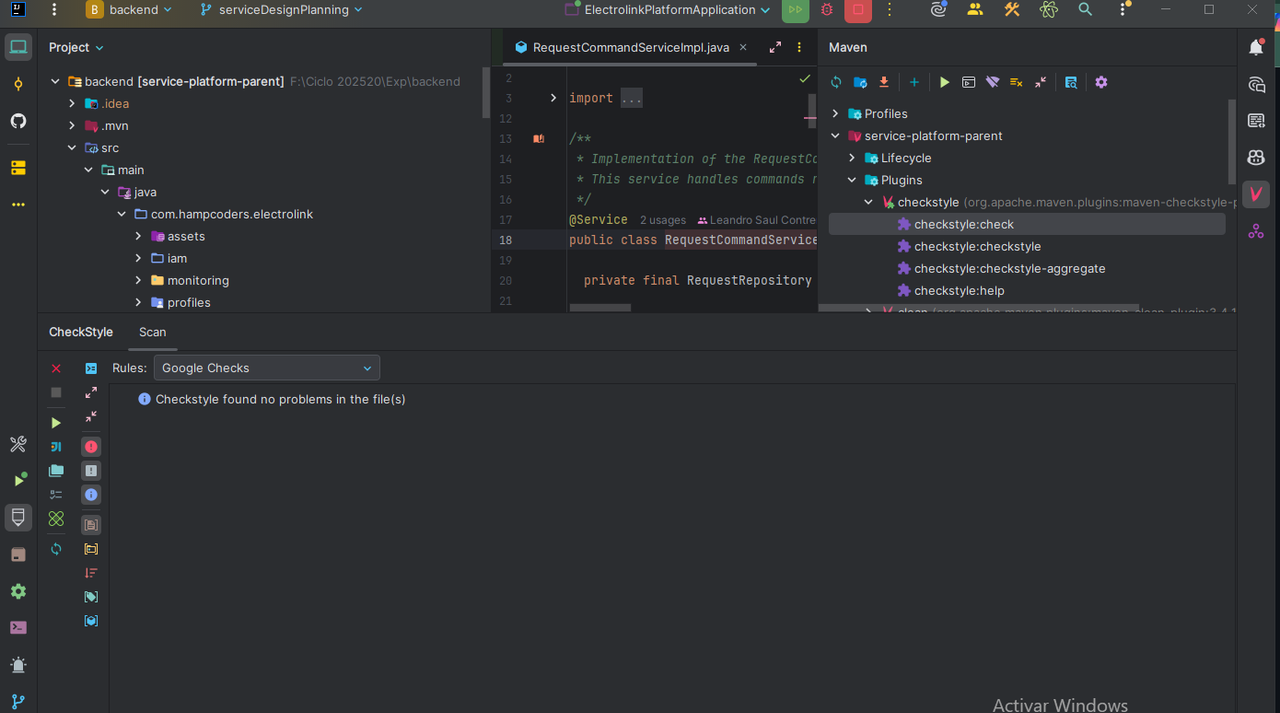The height and width of the screenshot is (713, 1280).
Task: Toggle Skip Tests mode in Maven toolbar
Action: click(1016, 82)
